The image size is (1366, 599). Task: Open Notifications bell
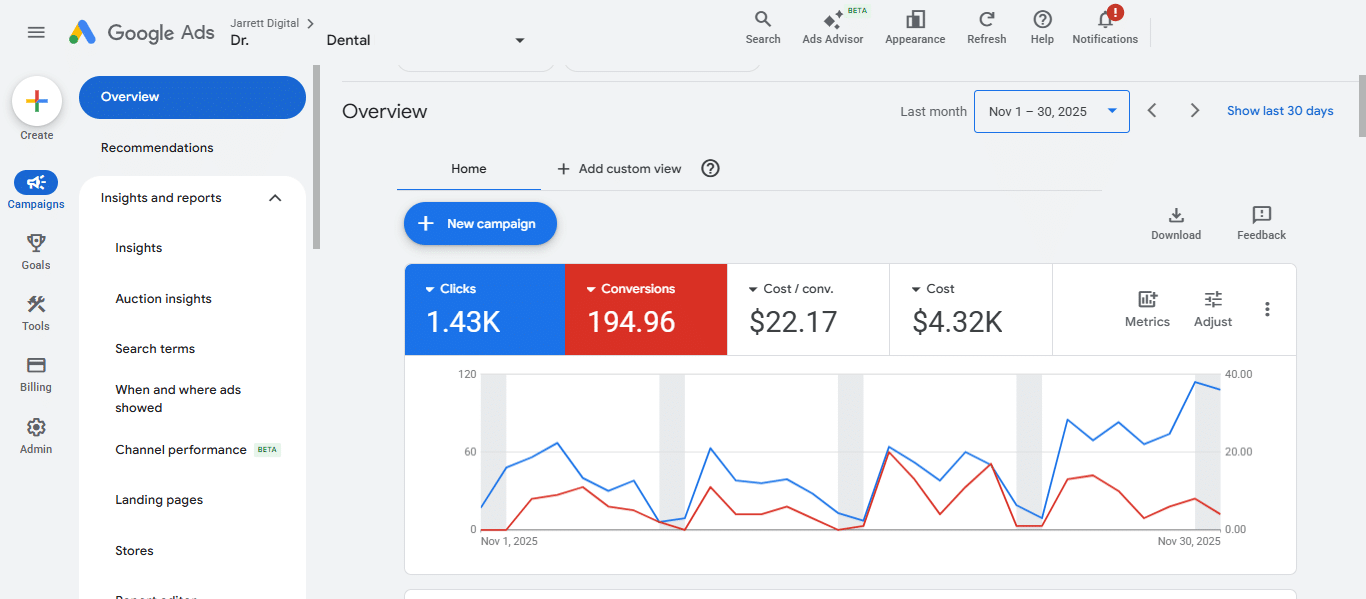click(1105, 20)
